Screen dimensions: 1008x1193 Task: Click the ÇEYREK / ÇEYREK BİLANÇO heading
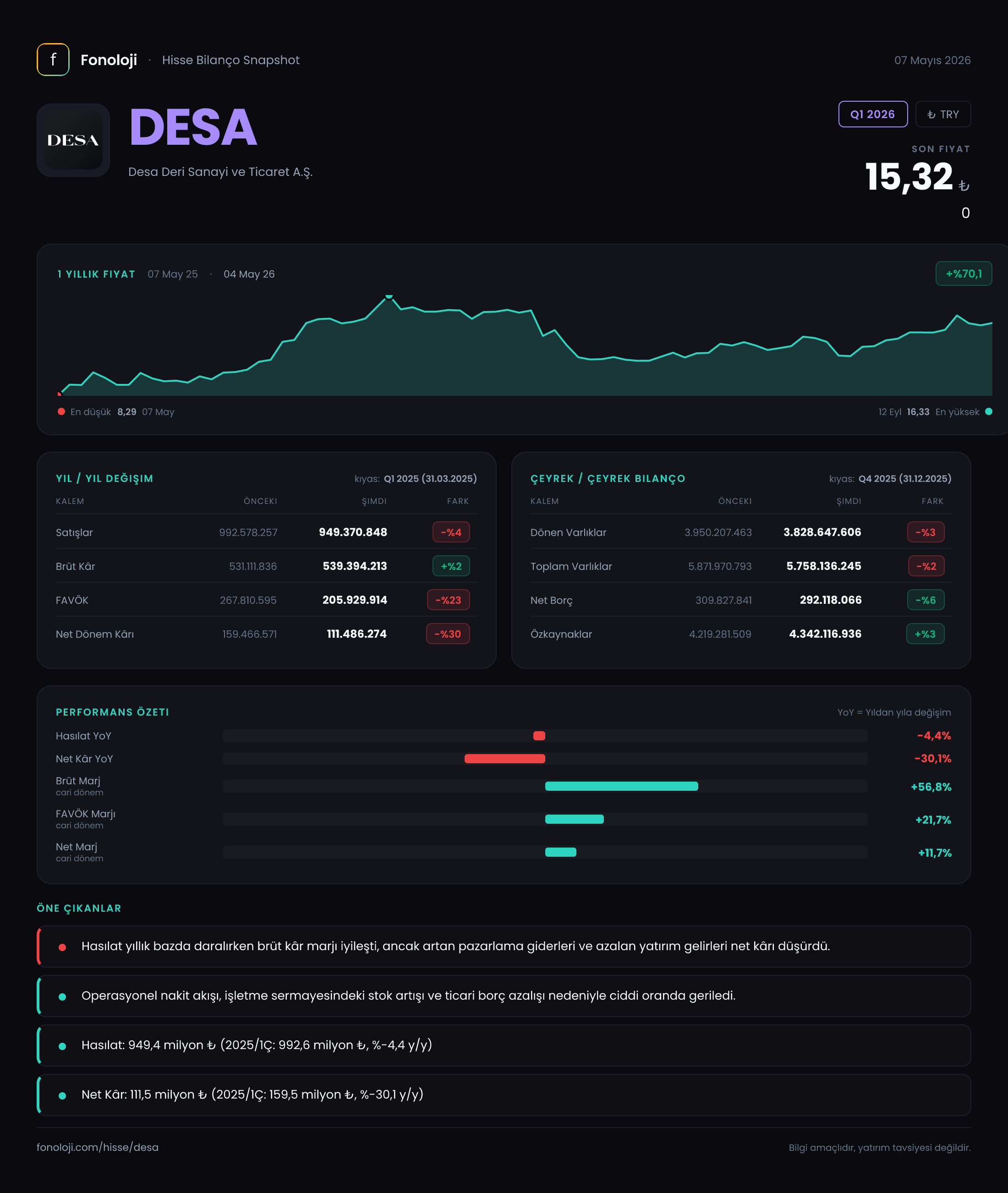[608, 479]
